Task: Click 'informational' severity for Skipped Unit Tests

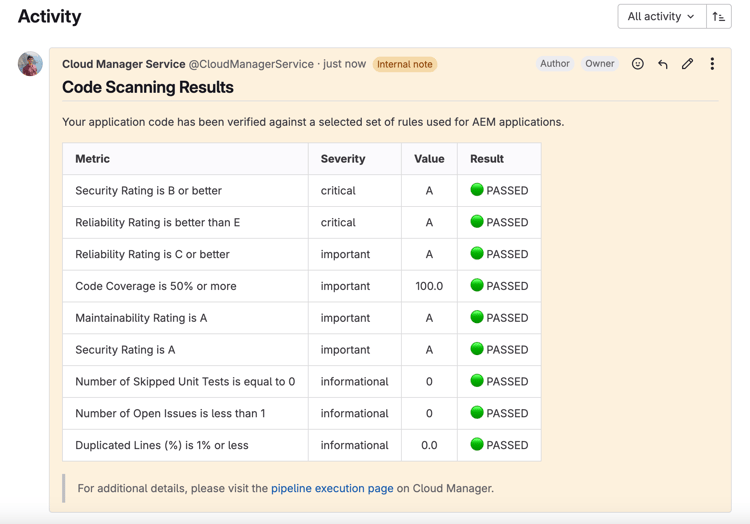Action: tap(354, 382)
